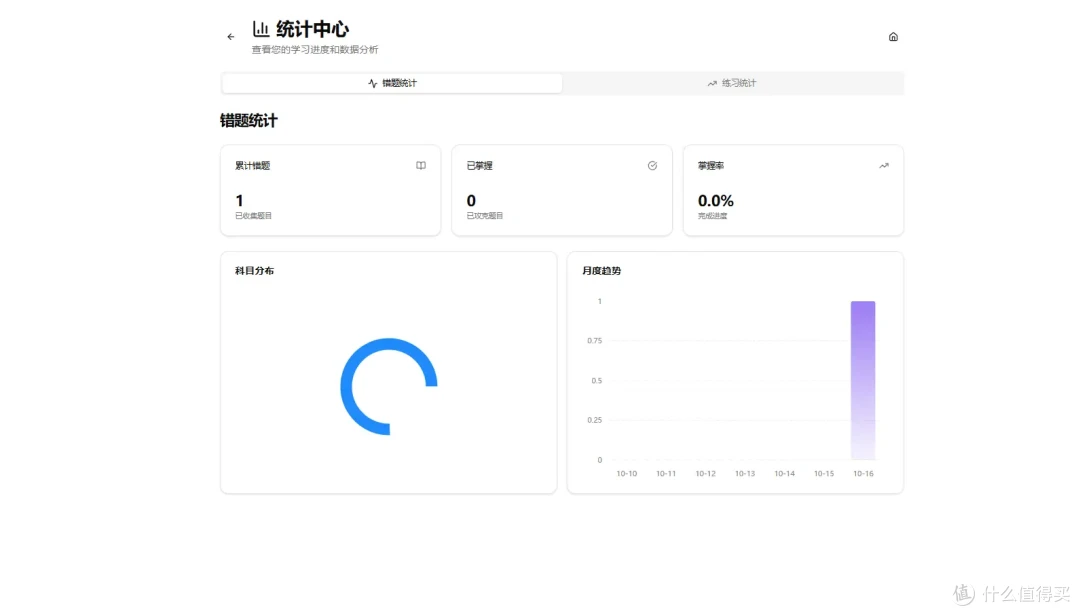This screenshot has width=1080, height=616.
Task: Click the 10-10 axis label
Action: tap(627, 474)
